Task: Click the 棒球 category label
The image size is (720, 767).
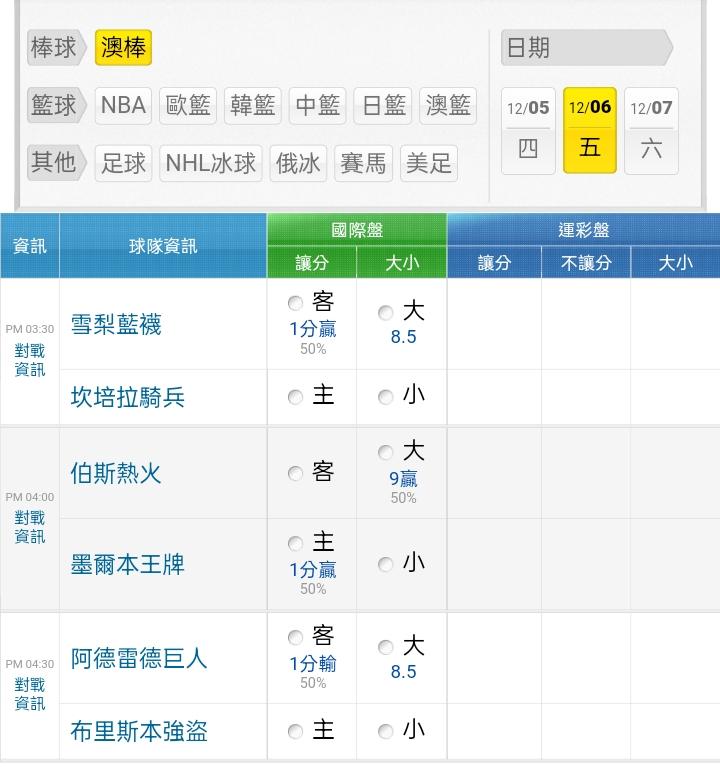Action: [56, 47]
